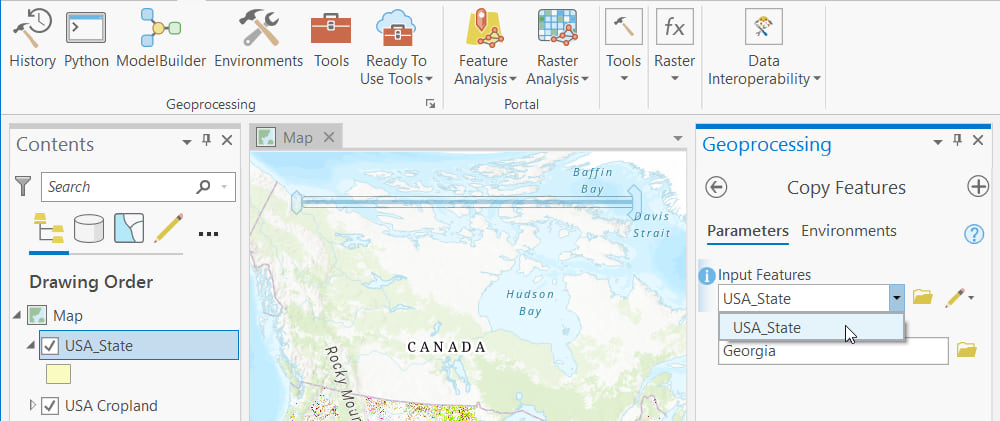Launch ModelBuilder
This screenshot has height=421, width=1000.
(x=161, y=38)
